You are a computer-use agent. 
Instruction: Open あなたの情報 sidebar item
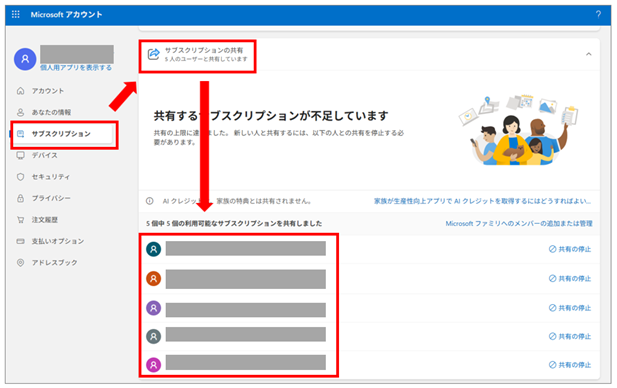click(52, 112)
